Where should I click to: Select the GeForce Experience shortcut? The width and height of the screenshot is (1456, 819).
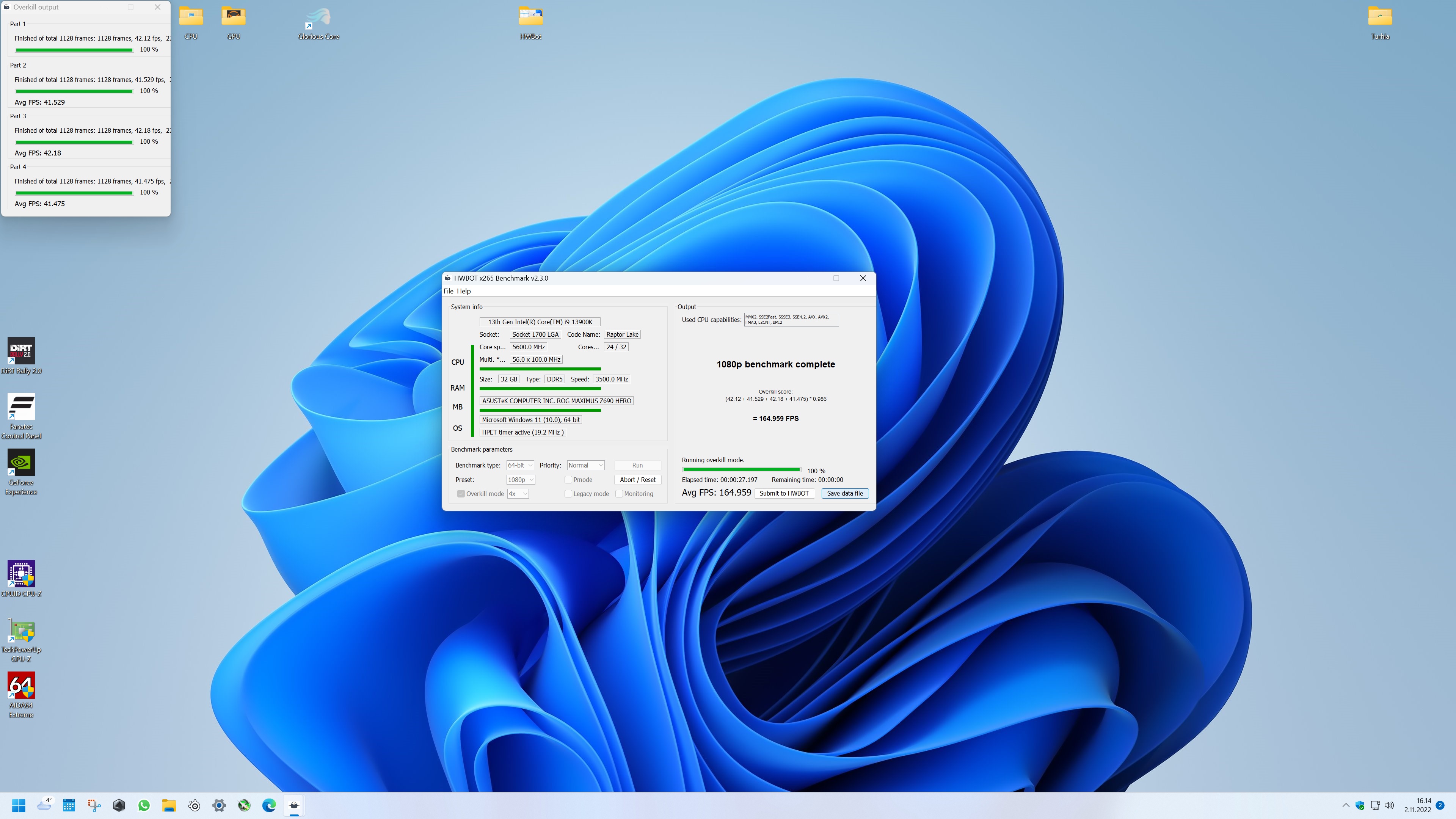21,472
